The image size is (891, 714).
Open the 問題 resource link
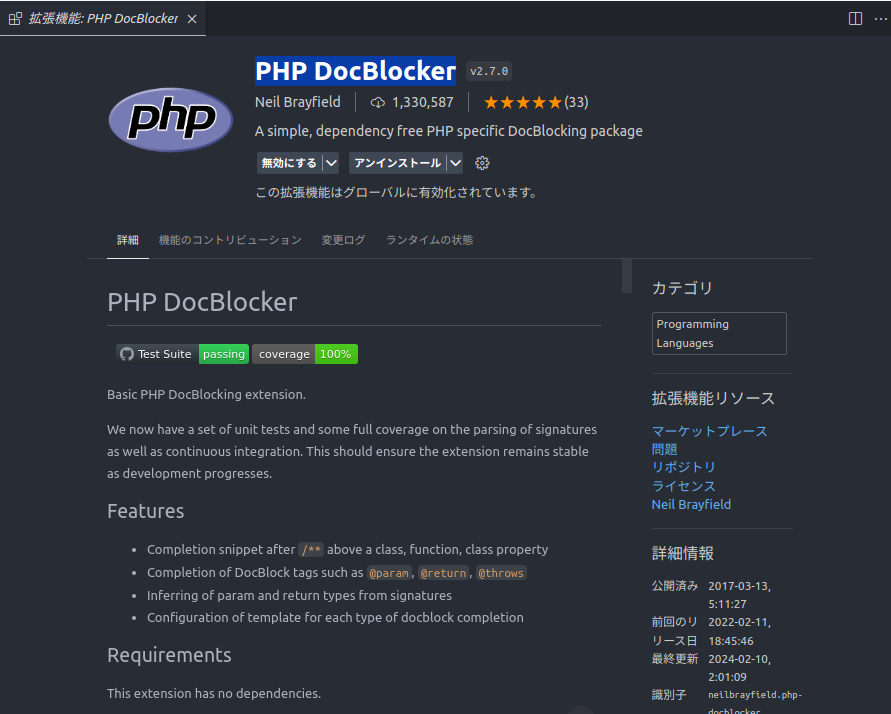pos(664,449)
